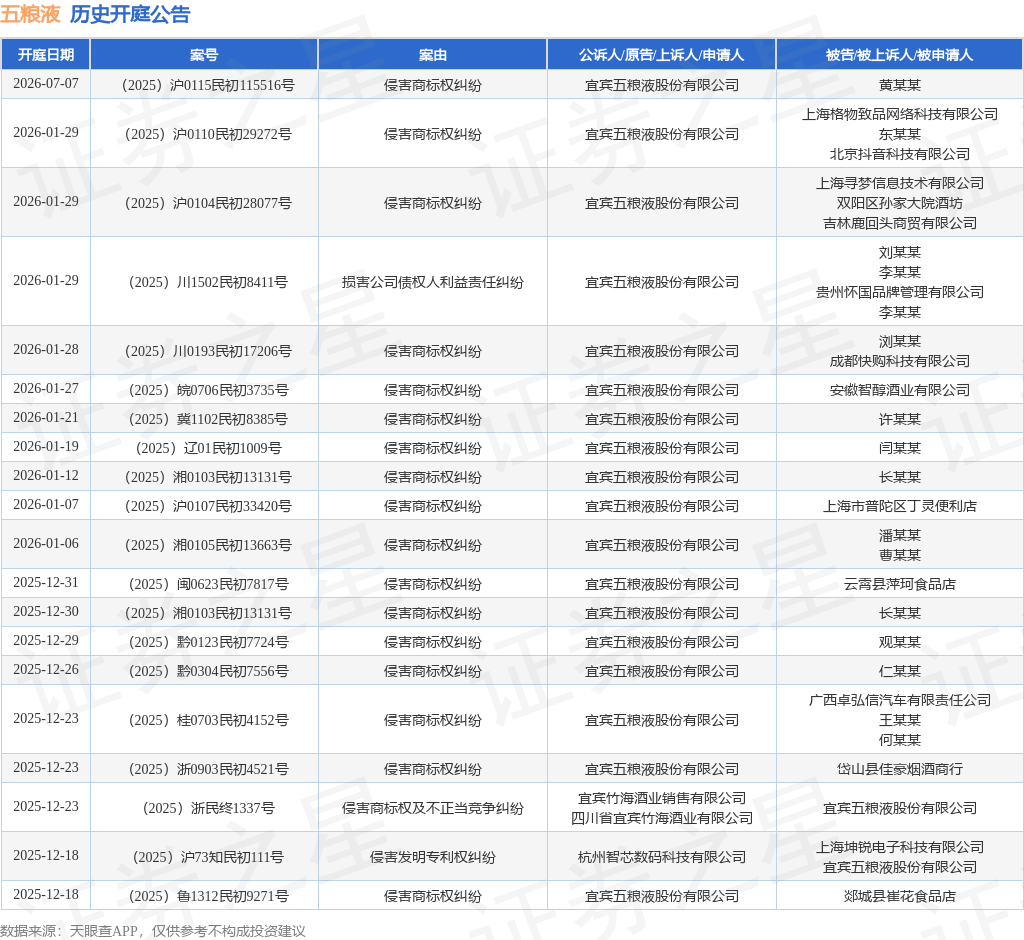1024x940 pixels.
Task: Select case number 桂0703民初4152号
Action: pos(208,720)
